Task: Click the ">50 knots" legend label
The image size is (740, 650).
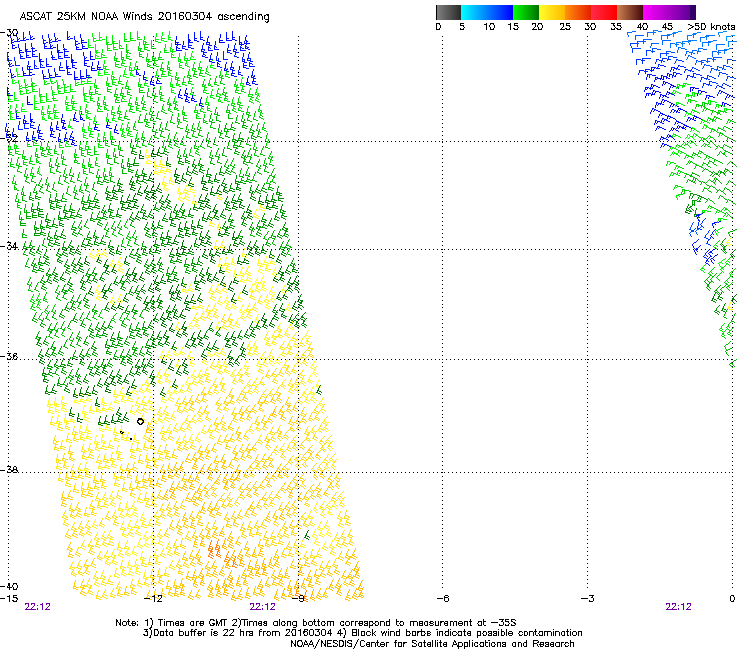Action: [x=711, y=27]
